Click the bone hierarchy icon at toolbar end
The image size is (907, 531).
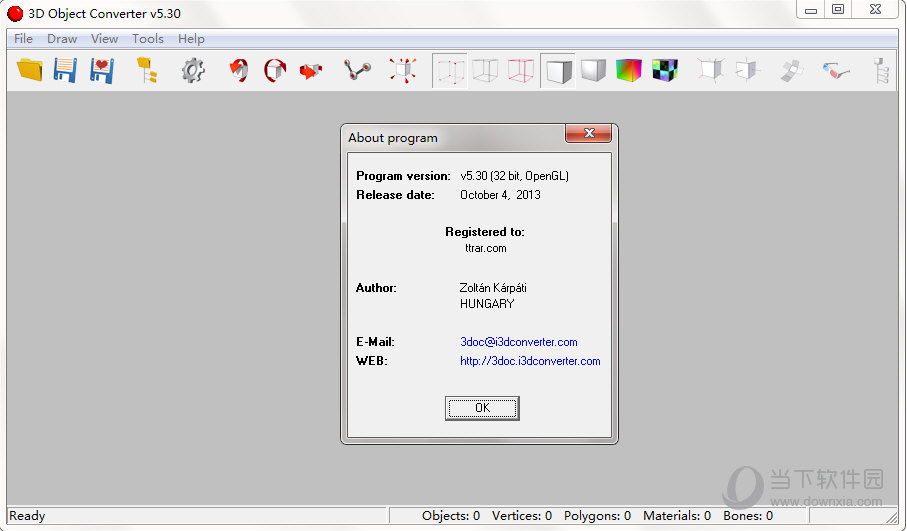point(881,70)
